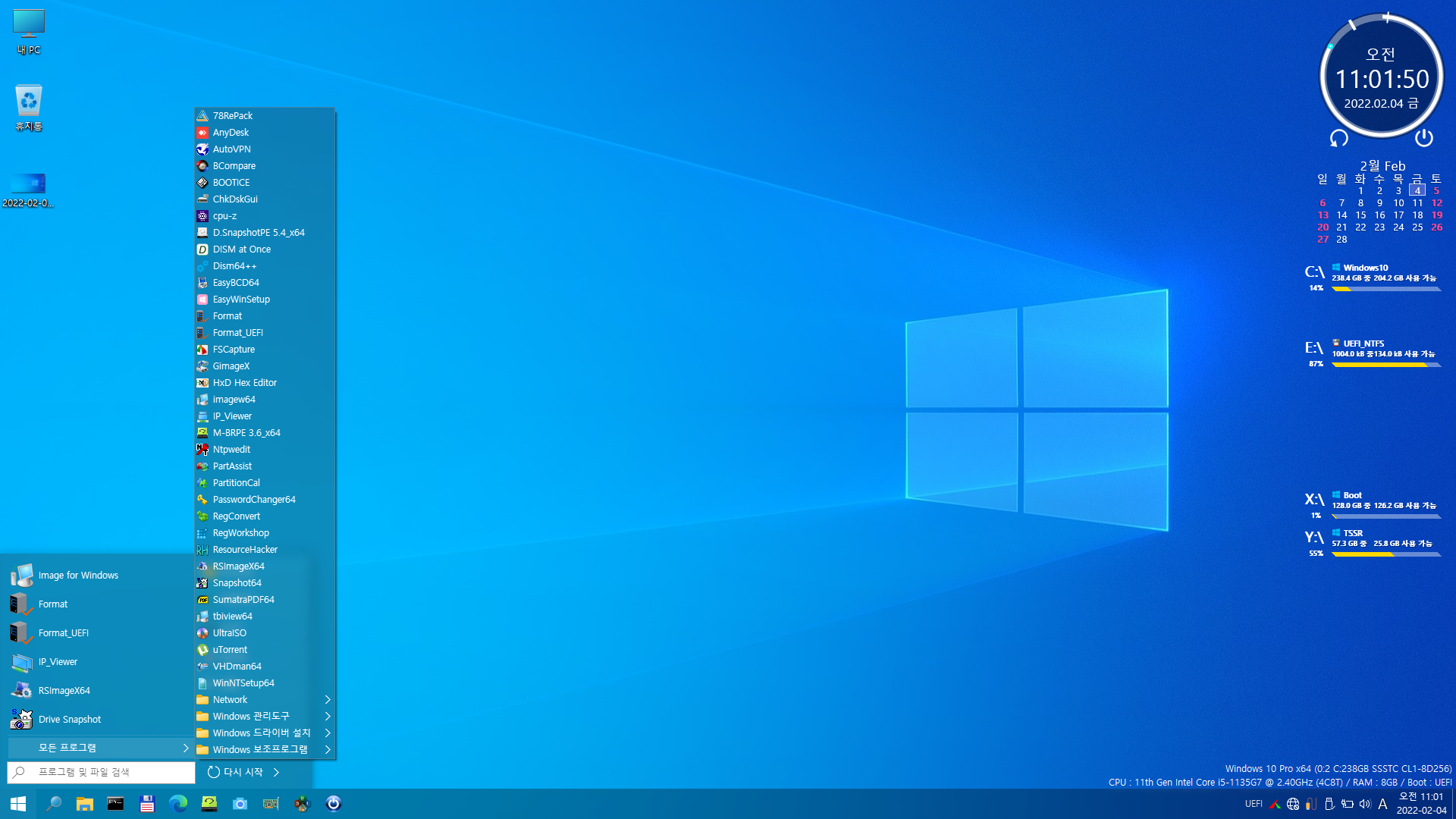
Task: Click the EasyWinSetup icon
Action: 202,300
